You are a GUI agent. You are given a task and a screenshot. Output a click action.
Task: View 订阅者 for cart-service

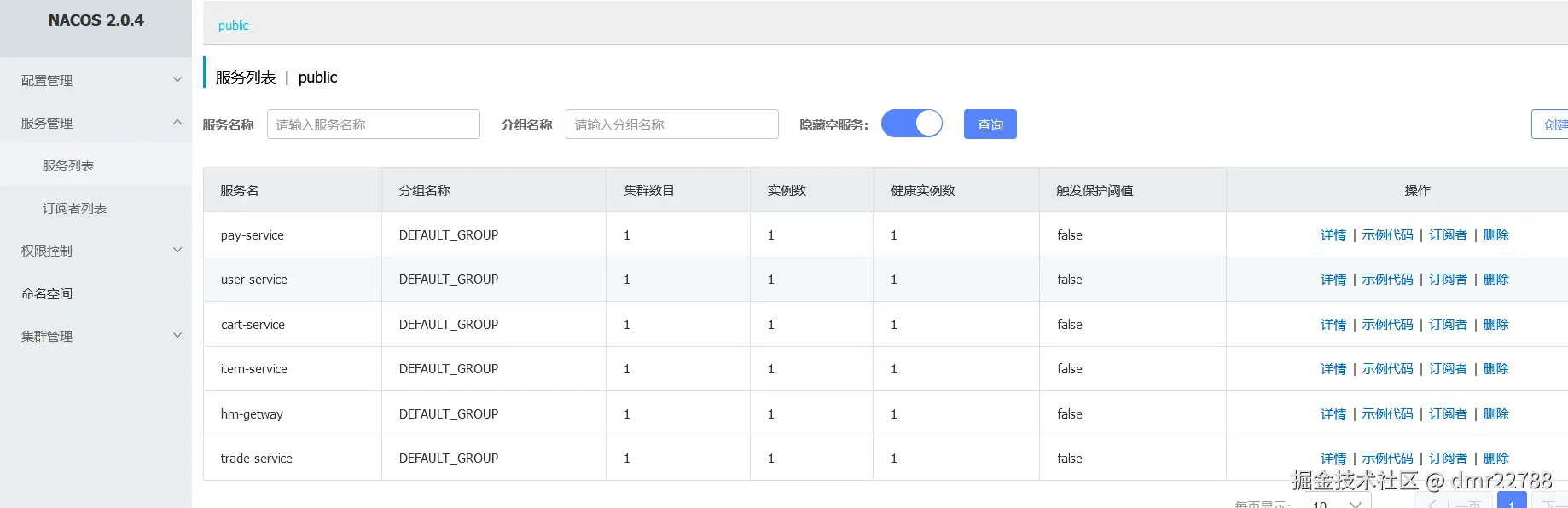[x=1448, y=325]
